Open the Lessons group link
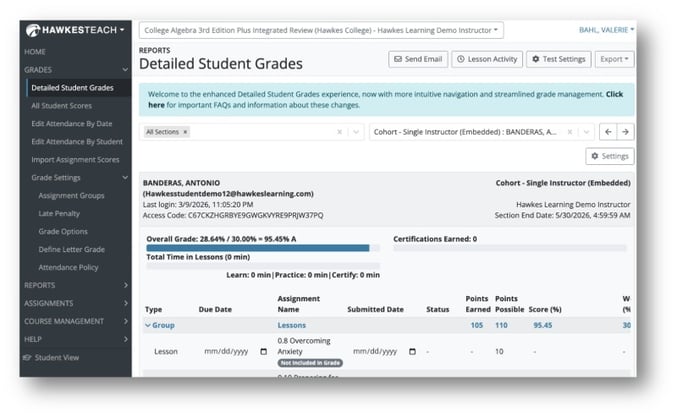 tap(291, 325)
